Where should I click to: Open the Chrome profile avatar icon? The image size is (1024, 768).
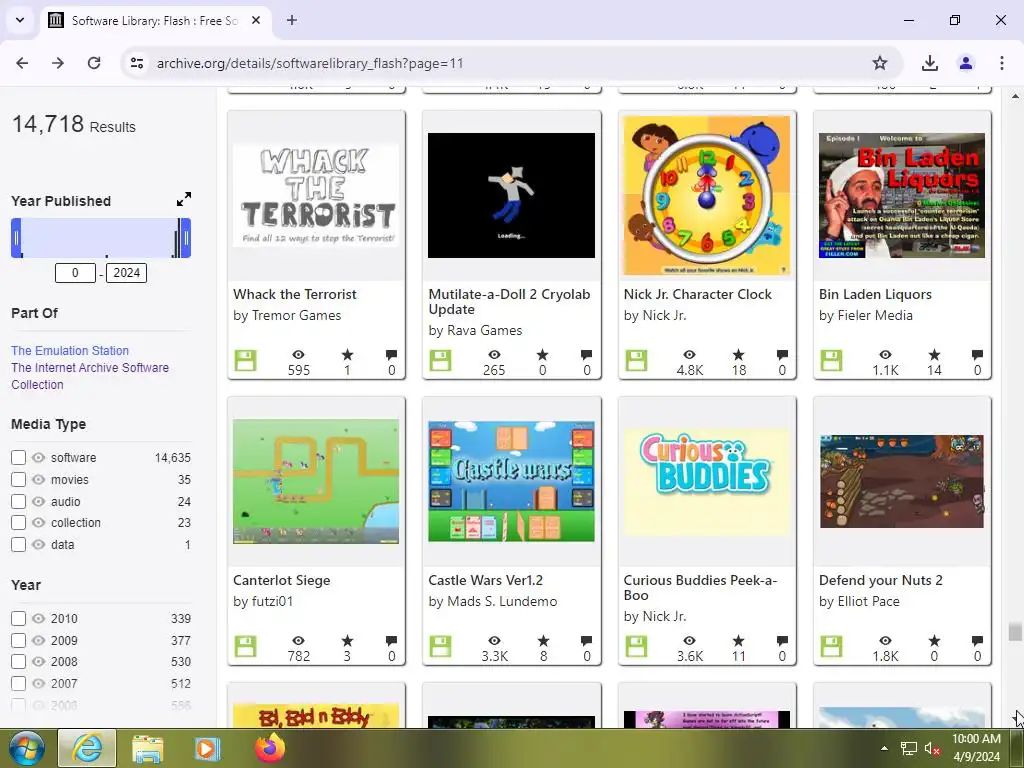(x=966, y=63)
